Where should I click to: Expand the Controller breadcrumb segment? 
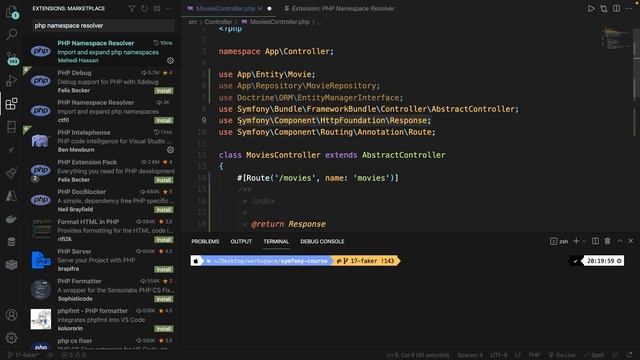218,22
